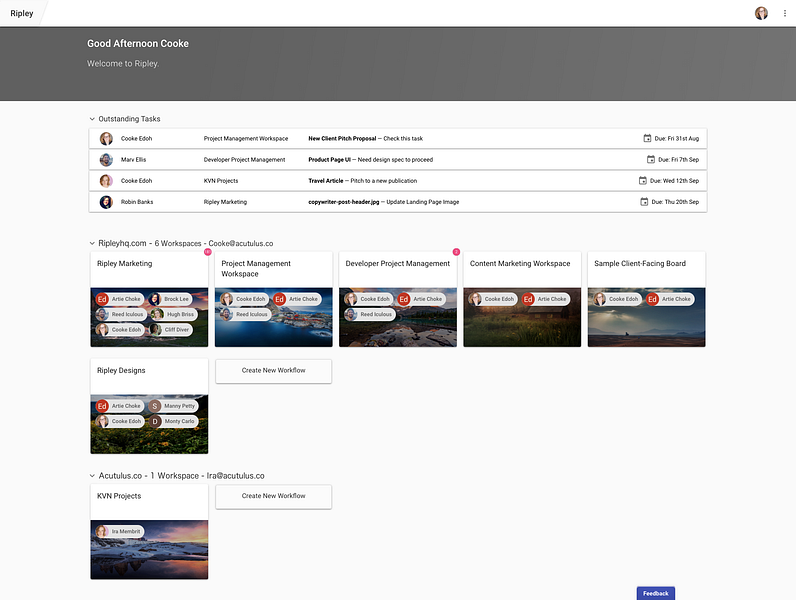Viewport: 796px width, 600px height.
Task: Click calendar icon for Due Fri 7th Sep
Action: tap(651, 159)
